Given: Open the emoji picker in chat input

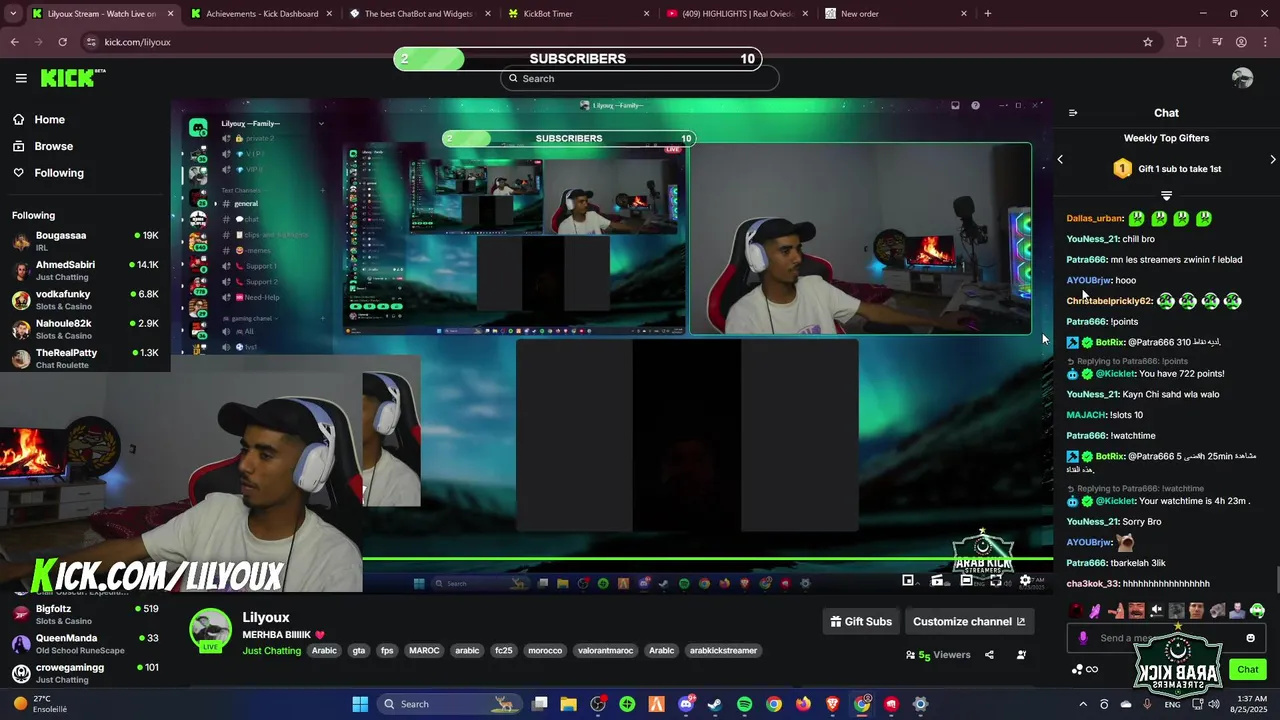Looking at the screenshot, I should pos(1250,638).
